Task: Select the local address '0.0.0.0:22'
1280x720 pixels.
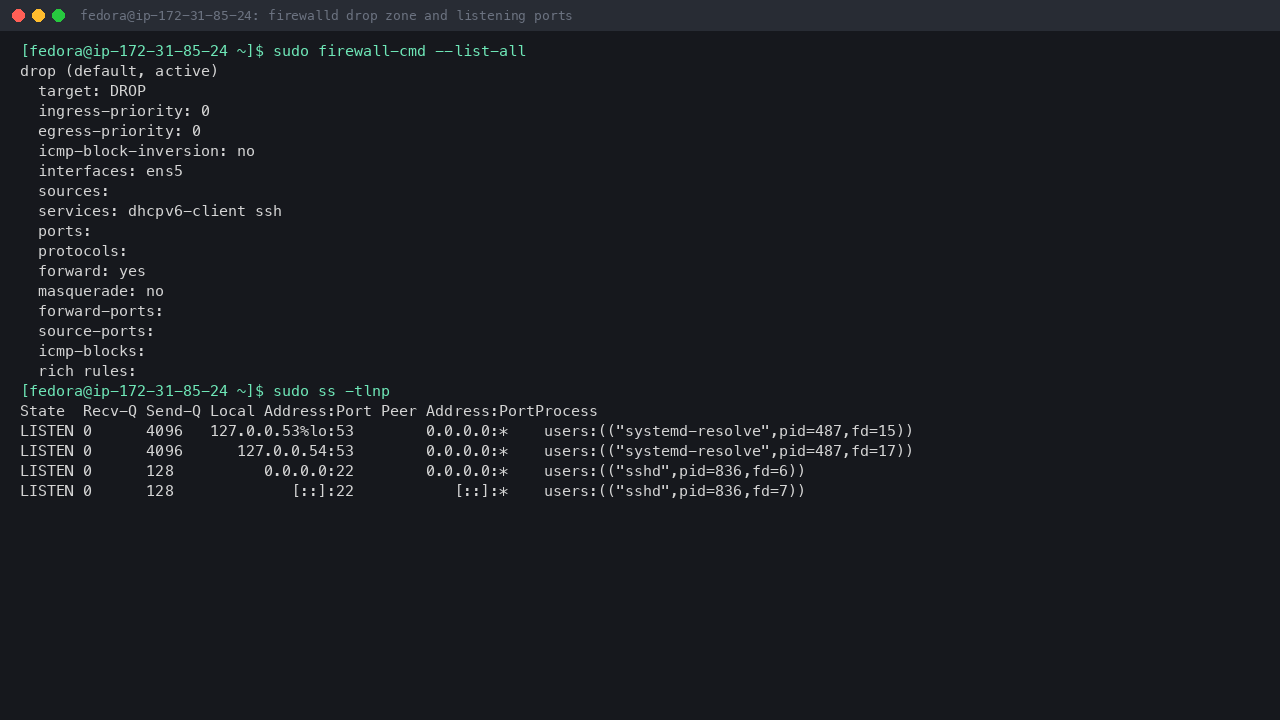Action: [309, 471]
